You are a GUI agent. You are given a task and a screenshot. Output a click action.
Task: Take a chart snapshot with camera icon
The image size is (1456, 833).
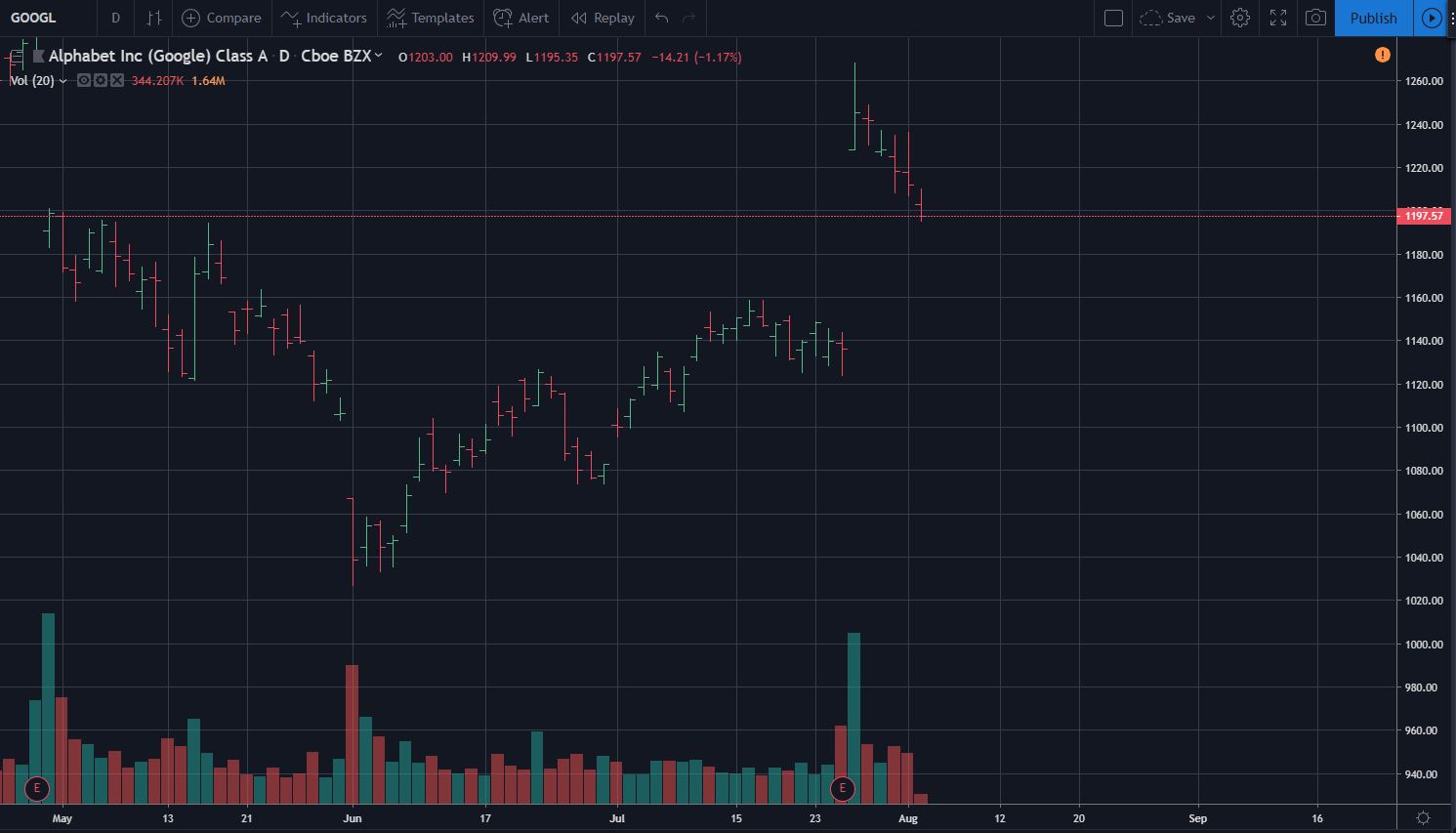(x=1315, y=18)
